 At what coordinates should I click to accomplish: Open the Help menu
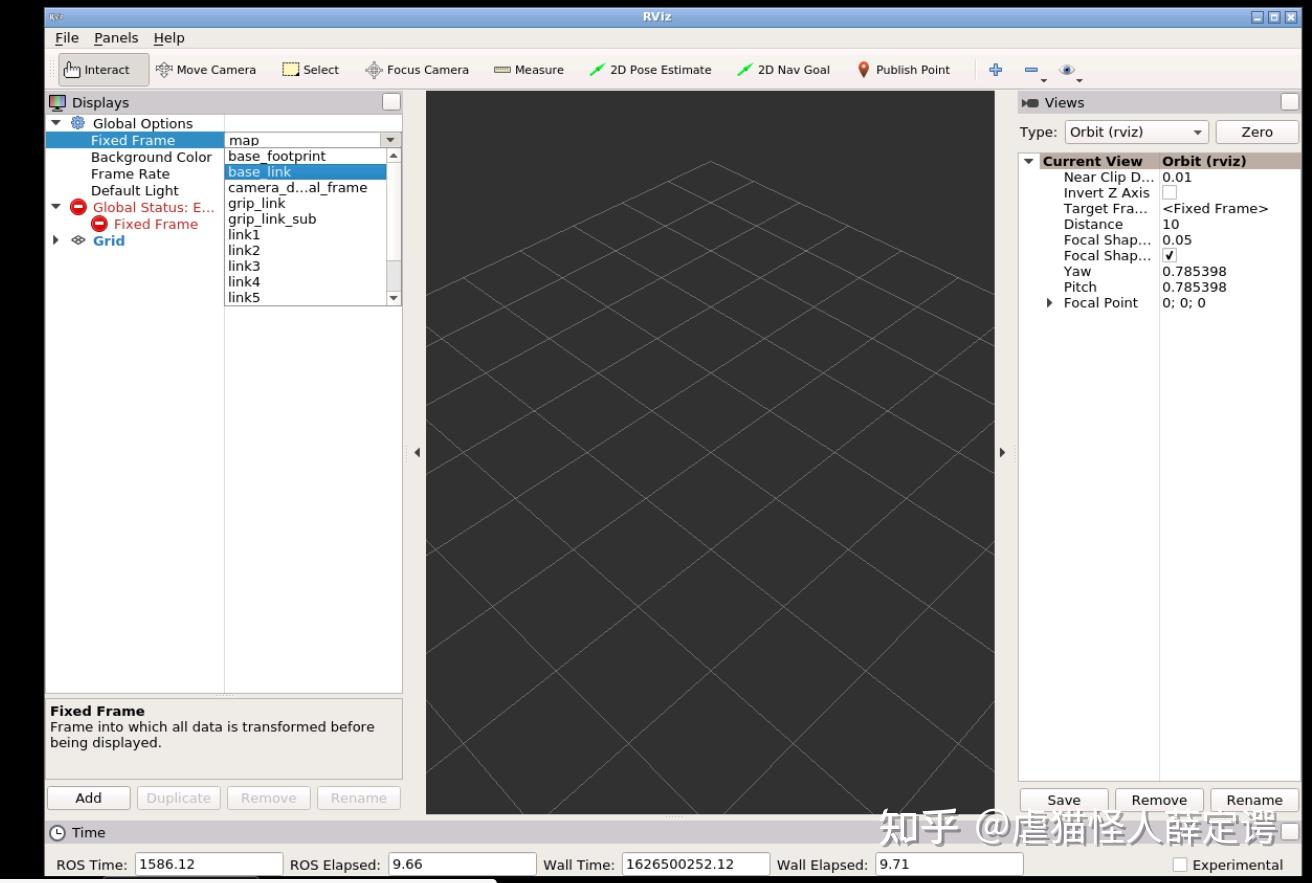click(x=169, y=38)
